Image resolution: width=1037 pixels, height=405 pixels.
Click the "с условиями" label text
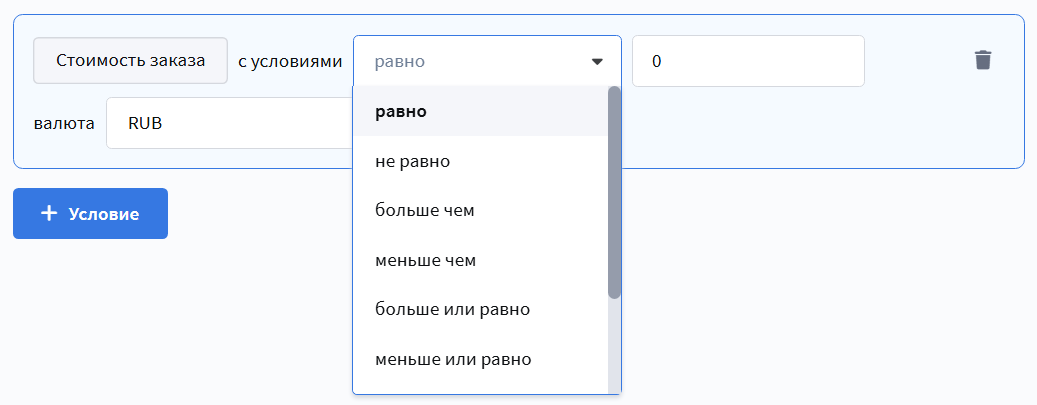290,62
